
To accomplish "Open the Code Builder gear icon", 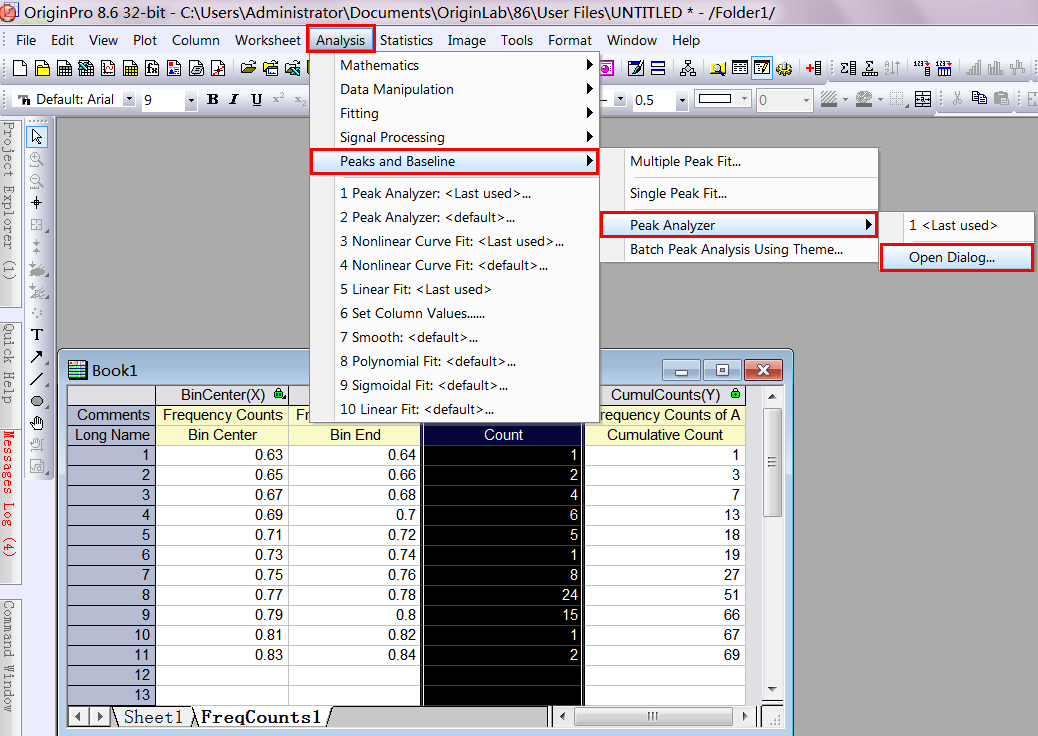I will (784, 69).
